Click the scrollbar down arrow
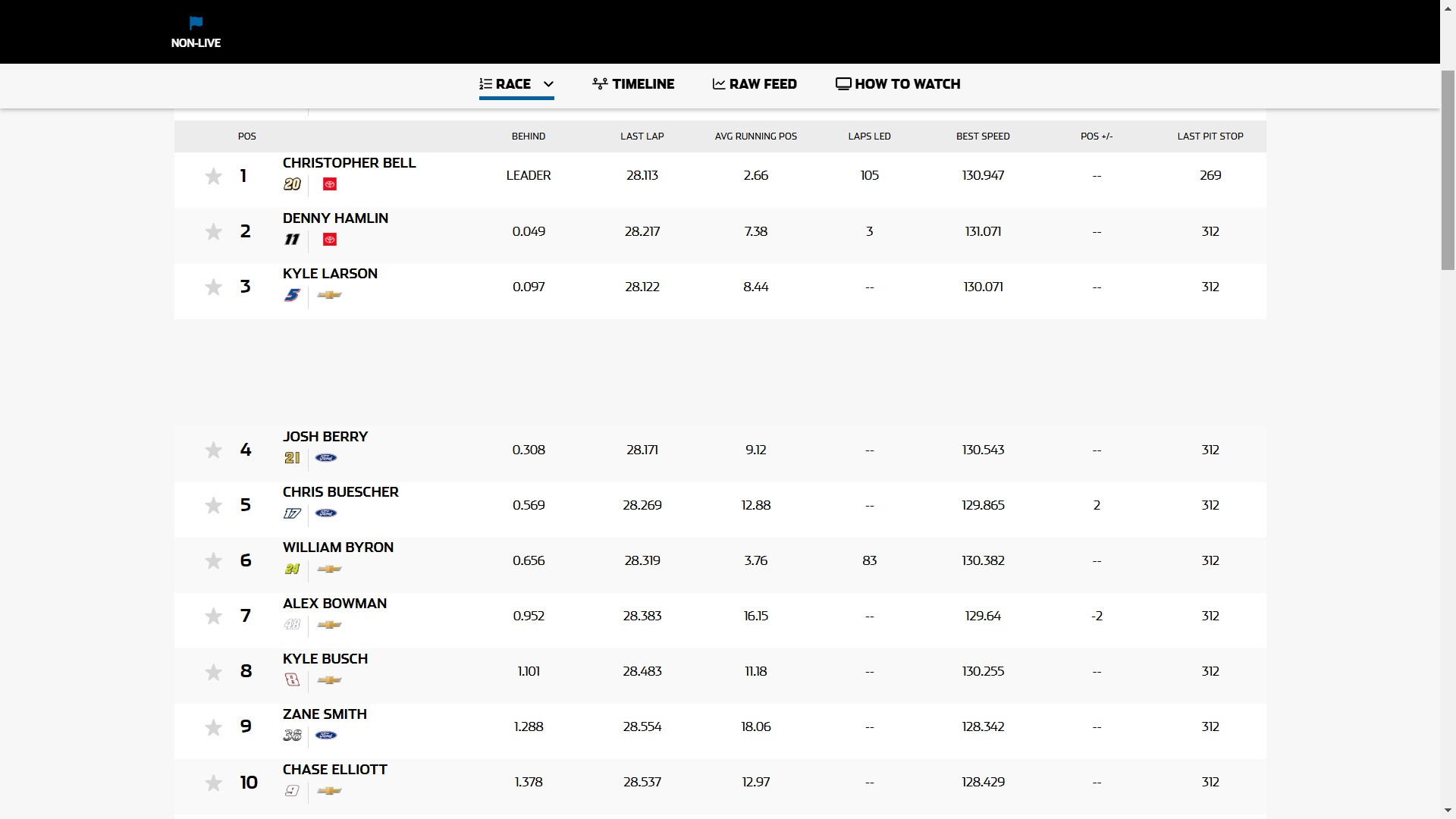The height and width of the screenshot is (819, 1456). (x=1448, y=811)
